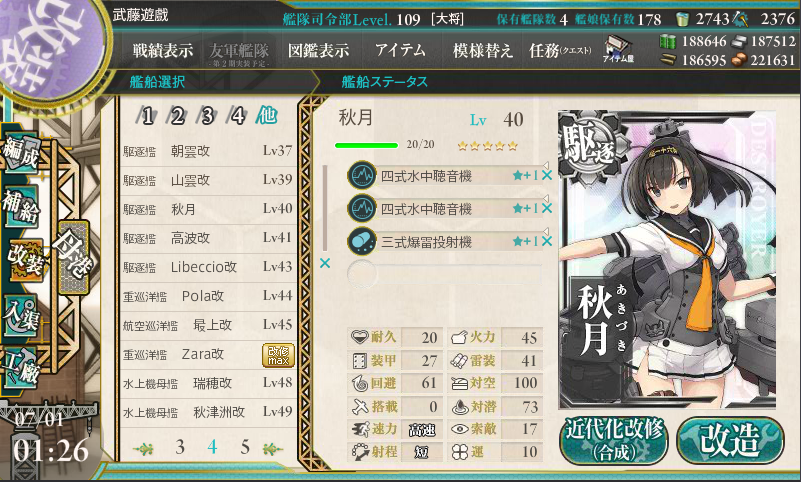Switch to fleet tab 2
Image resolution: width=801 pixels, height=482 pixels.
177,116
